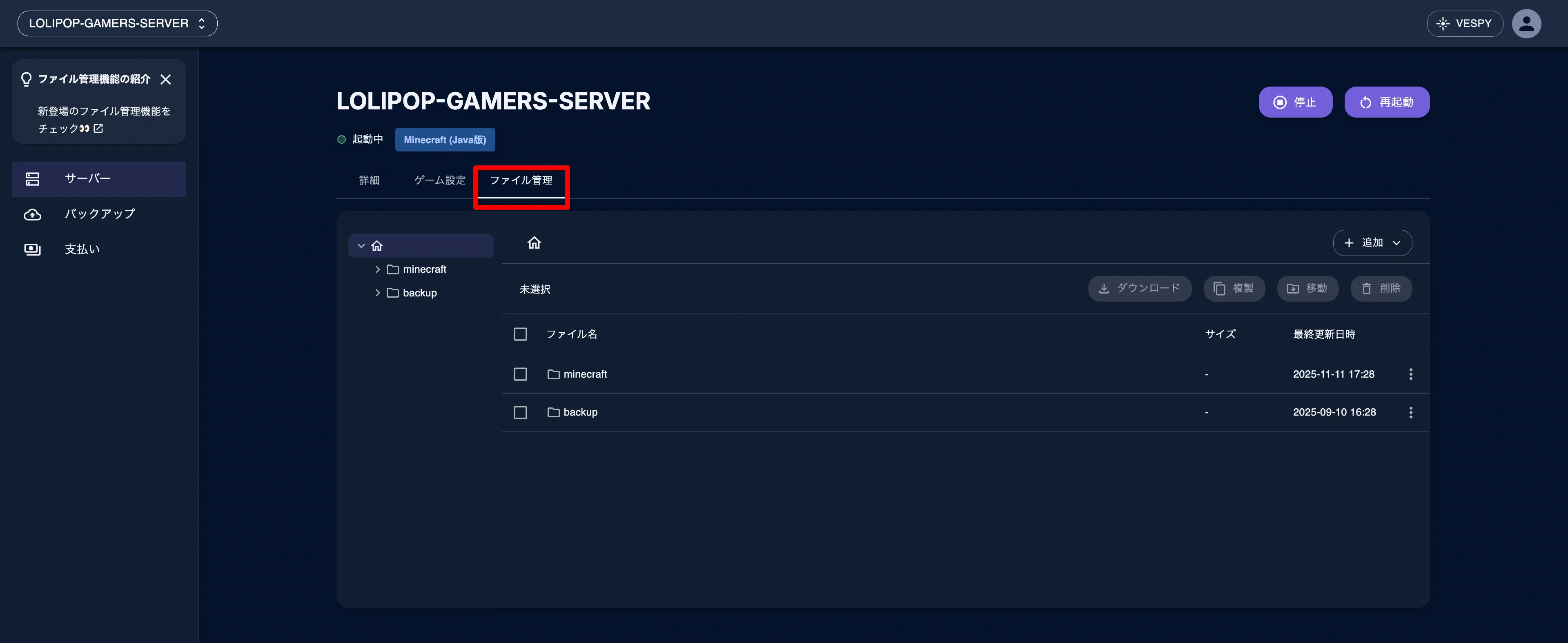1568x643 pixels.
Task: Expand the minecraft folder in tree
Action: click(x=377, y=269)
